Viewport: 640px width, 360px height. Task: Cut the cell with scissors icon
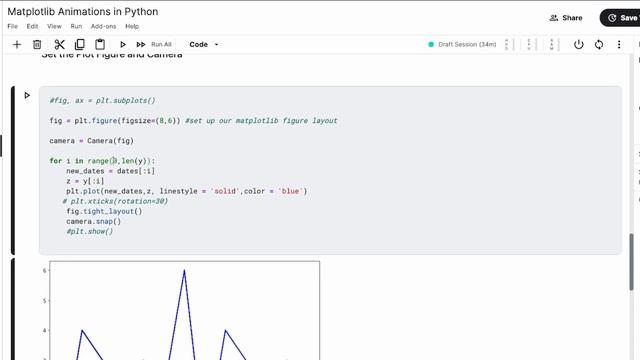tap(60, 44)
